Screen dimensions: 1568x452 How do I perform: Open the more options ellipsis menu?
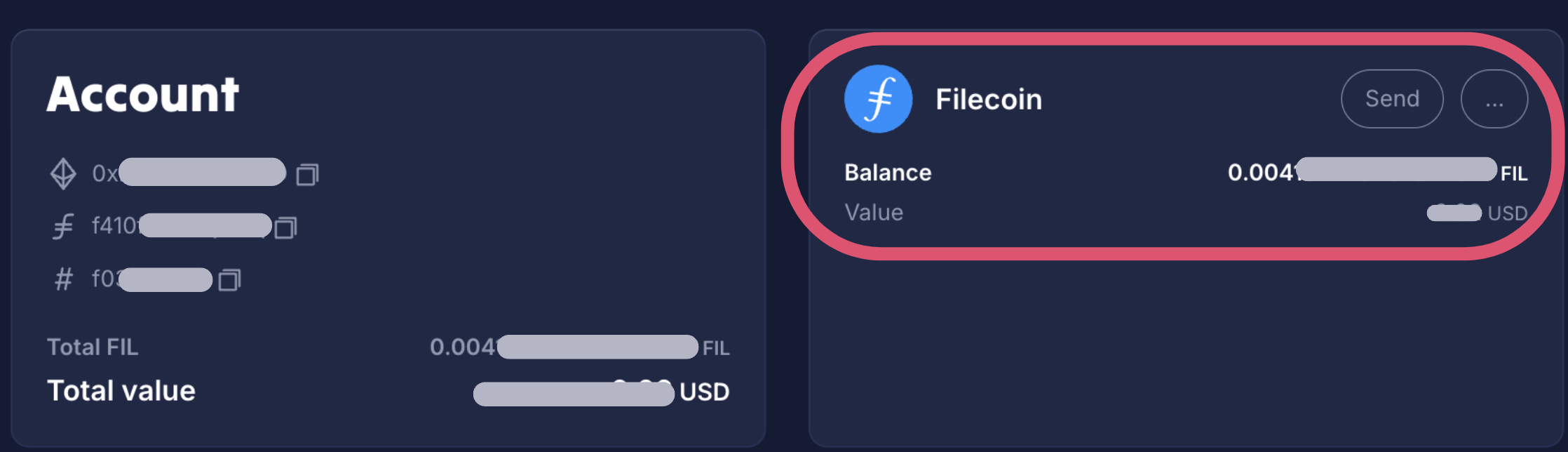[1494, 98]
